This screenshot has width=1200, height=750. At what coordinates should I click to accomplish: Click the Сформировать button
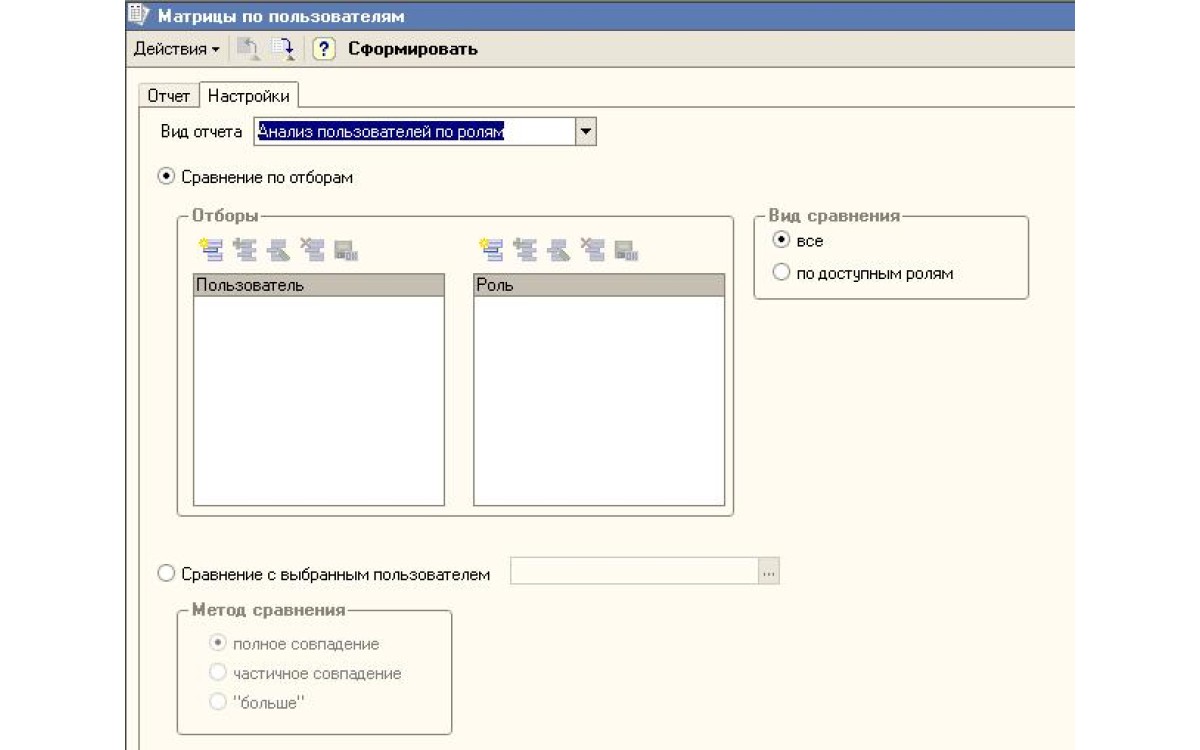[x=412, y=49]
